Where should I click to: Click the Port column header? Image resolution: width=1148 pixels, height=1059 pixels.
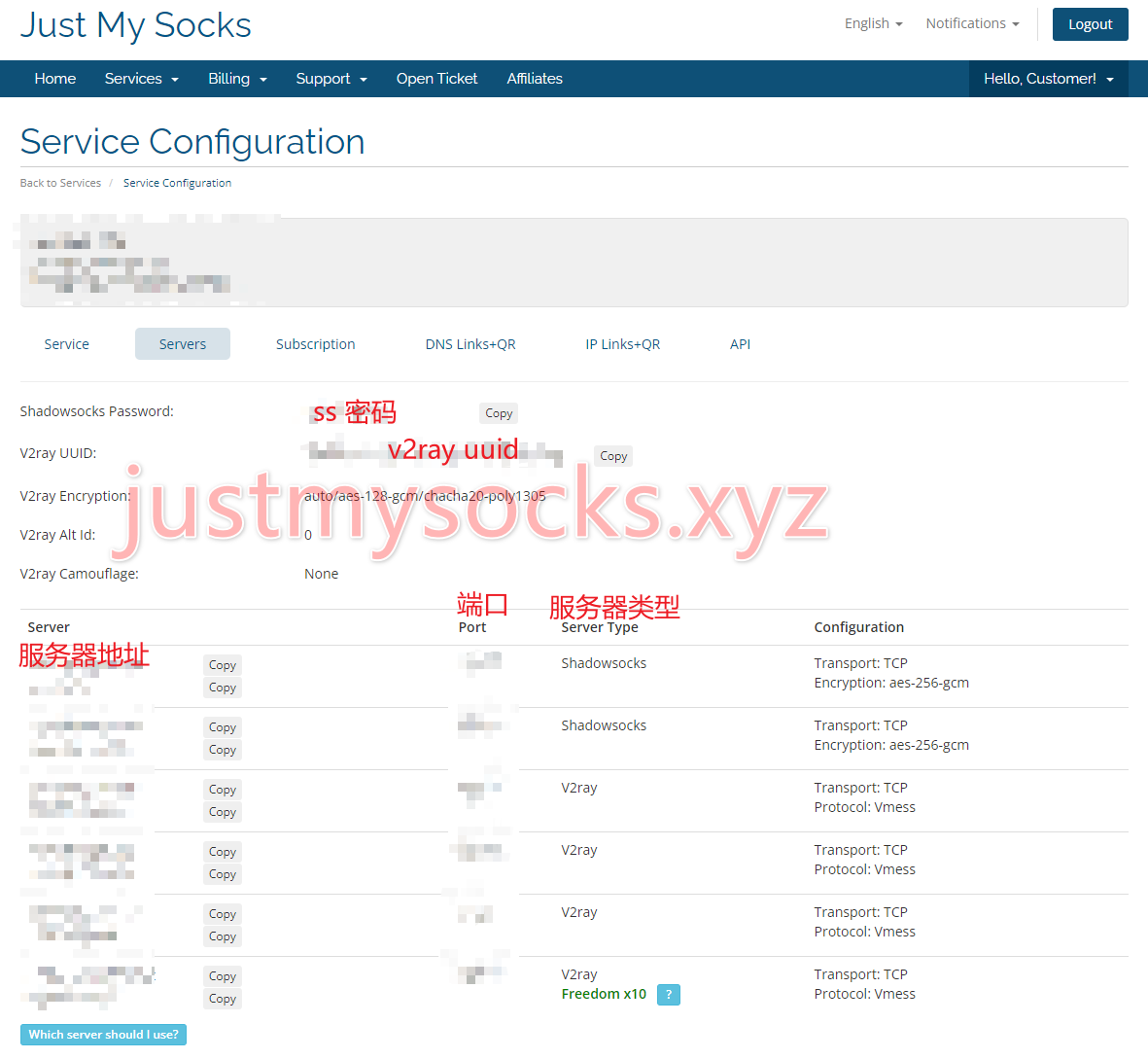472,627
